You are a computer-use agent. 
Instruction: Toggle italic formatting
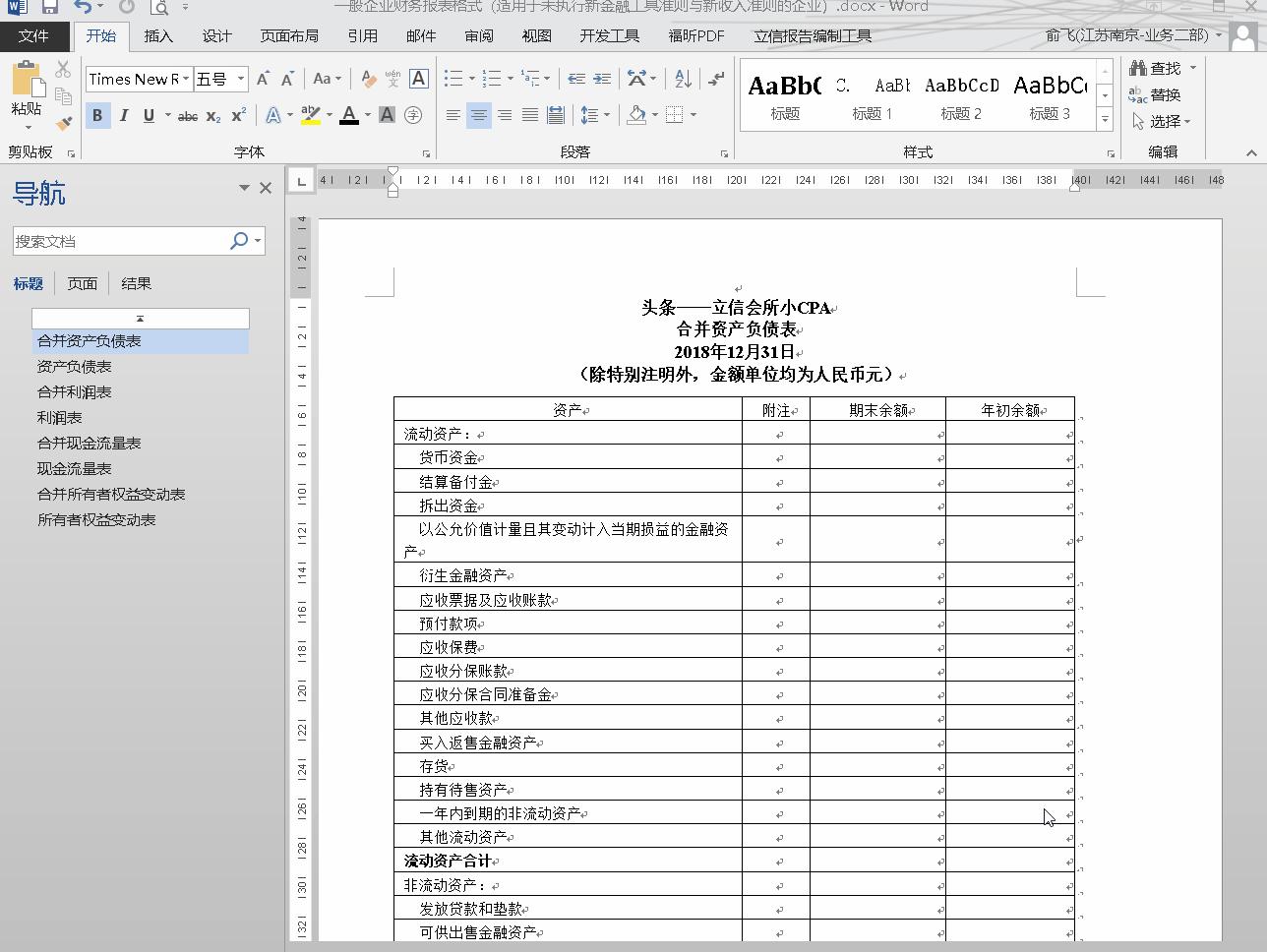coord(122,115)
